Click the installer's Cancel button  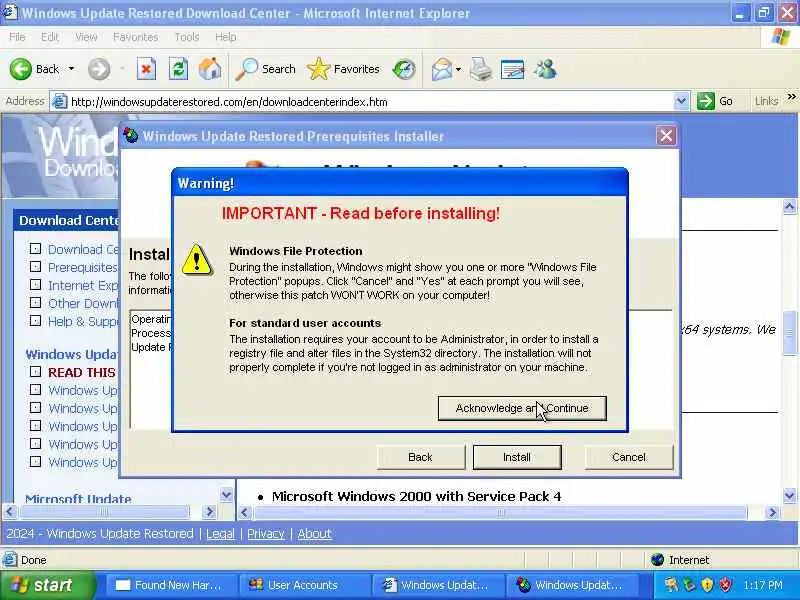pos(629,457)
